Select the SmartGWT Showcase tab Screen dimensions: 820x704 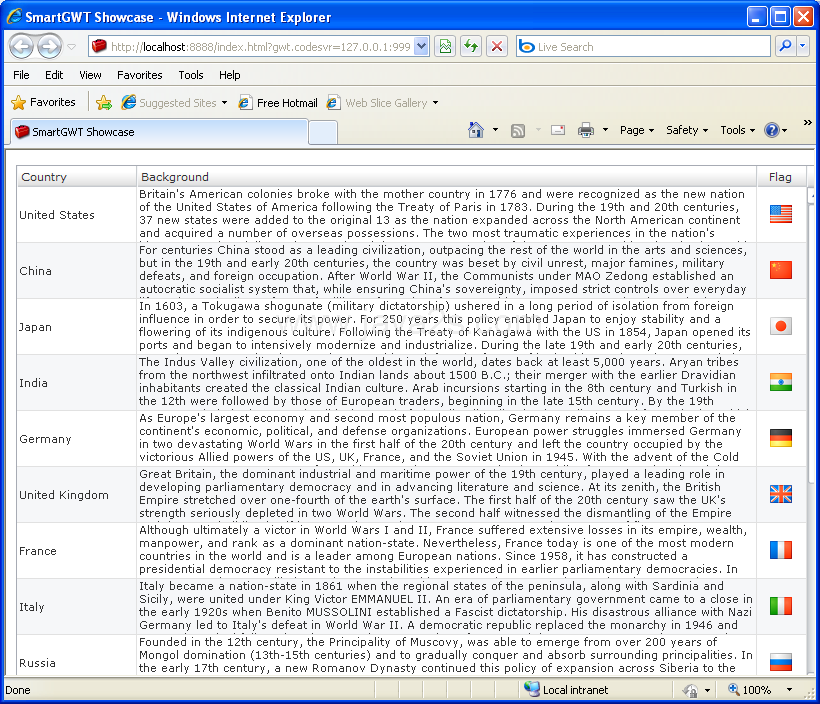click(x=159, y=132)
